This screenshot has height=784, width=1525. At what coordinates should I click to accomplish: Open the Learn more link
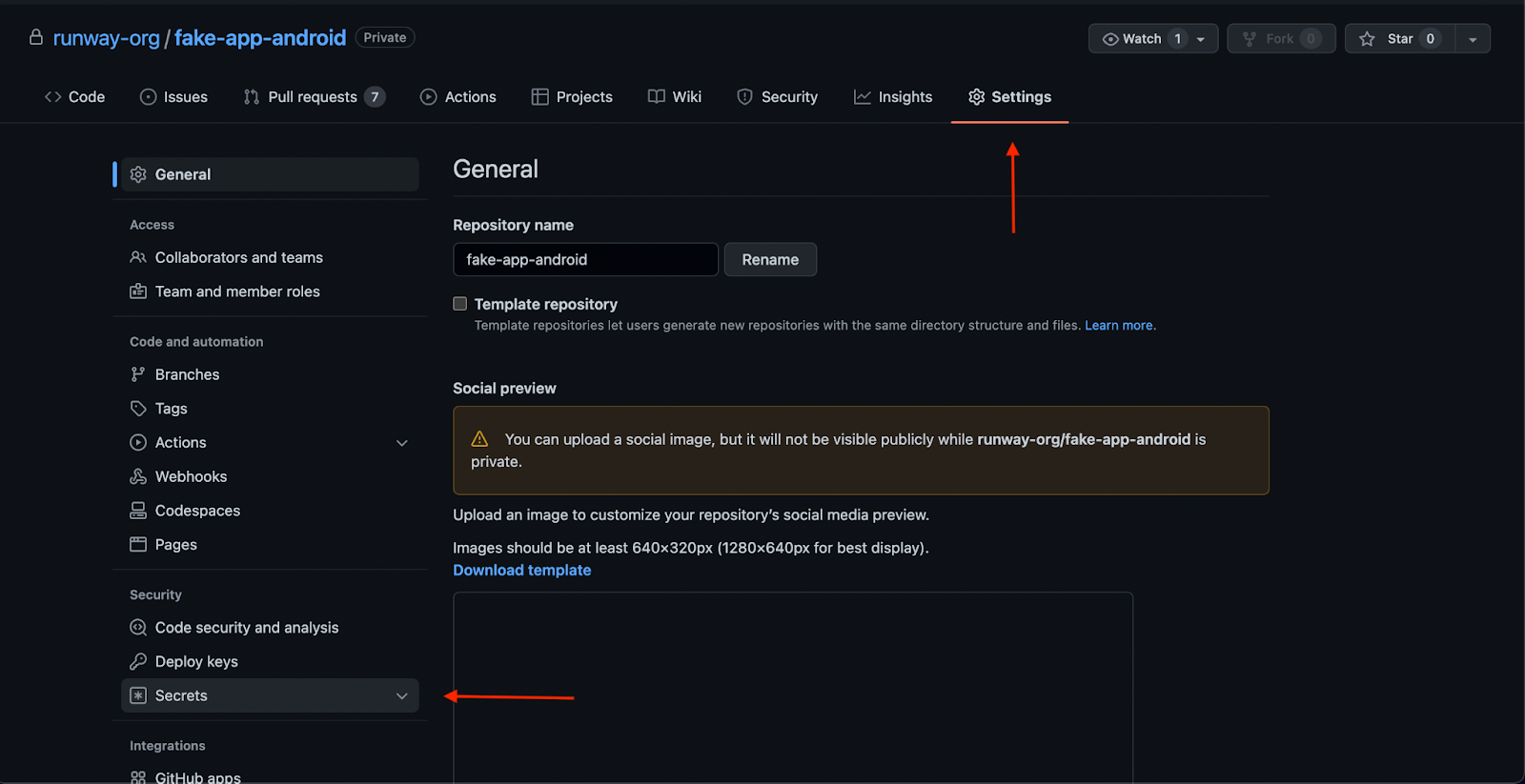click(1119, 326)
